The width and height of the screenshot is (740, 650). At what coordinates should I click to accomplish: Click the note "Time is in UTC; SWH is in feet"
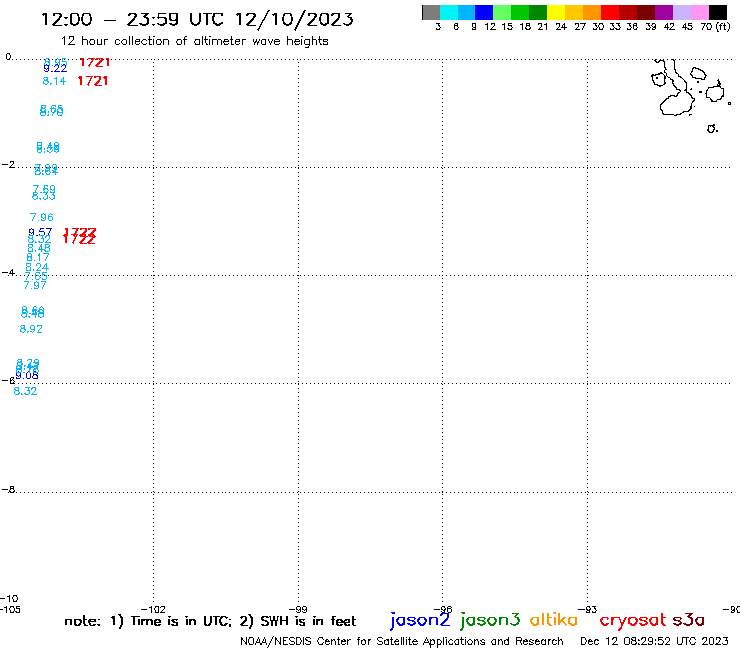pyautogui.click(x=210, y=621)
